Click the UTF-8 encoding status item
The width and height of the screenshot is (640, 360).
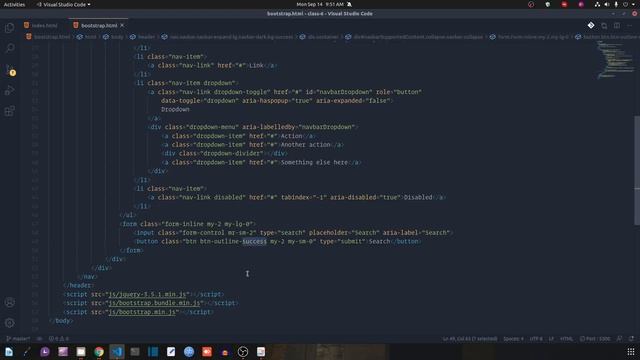(536, 339)
